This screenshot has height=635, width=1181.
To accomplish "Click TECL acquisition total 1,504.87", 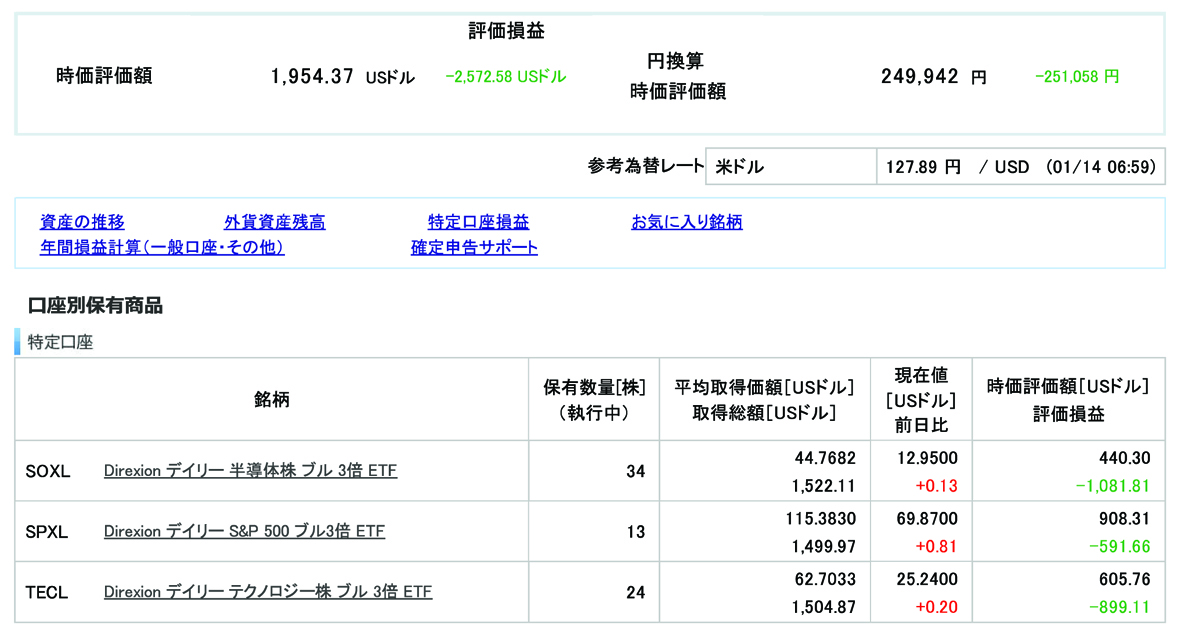I will point(824,607).
